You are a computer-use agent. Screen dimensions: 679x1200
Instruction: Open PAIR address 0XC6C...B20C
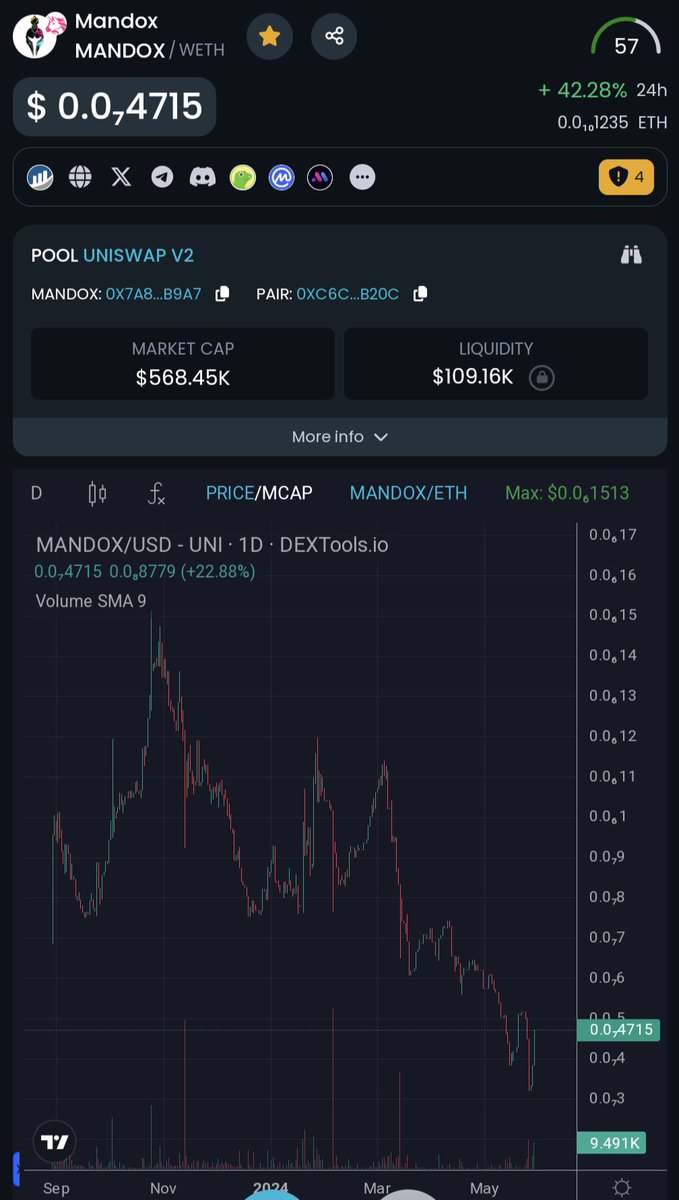[348, 294]
